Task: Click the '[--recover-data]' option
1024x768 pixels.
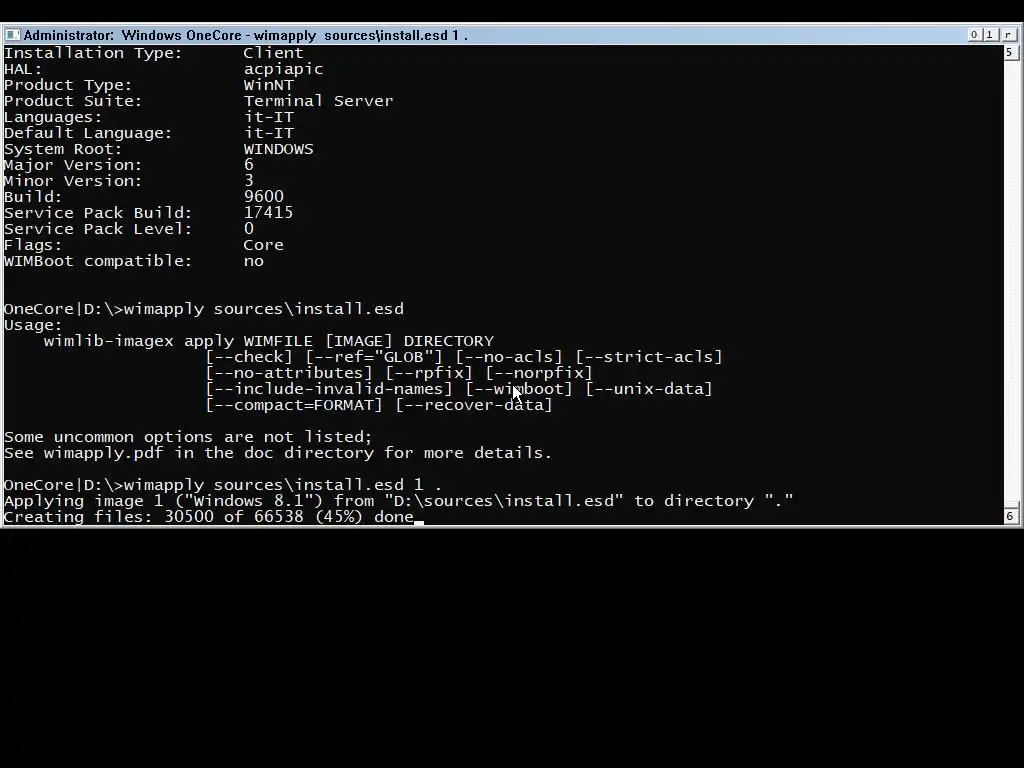Action: 473,405
